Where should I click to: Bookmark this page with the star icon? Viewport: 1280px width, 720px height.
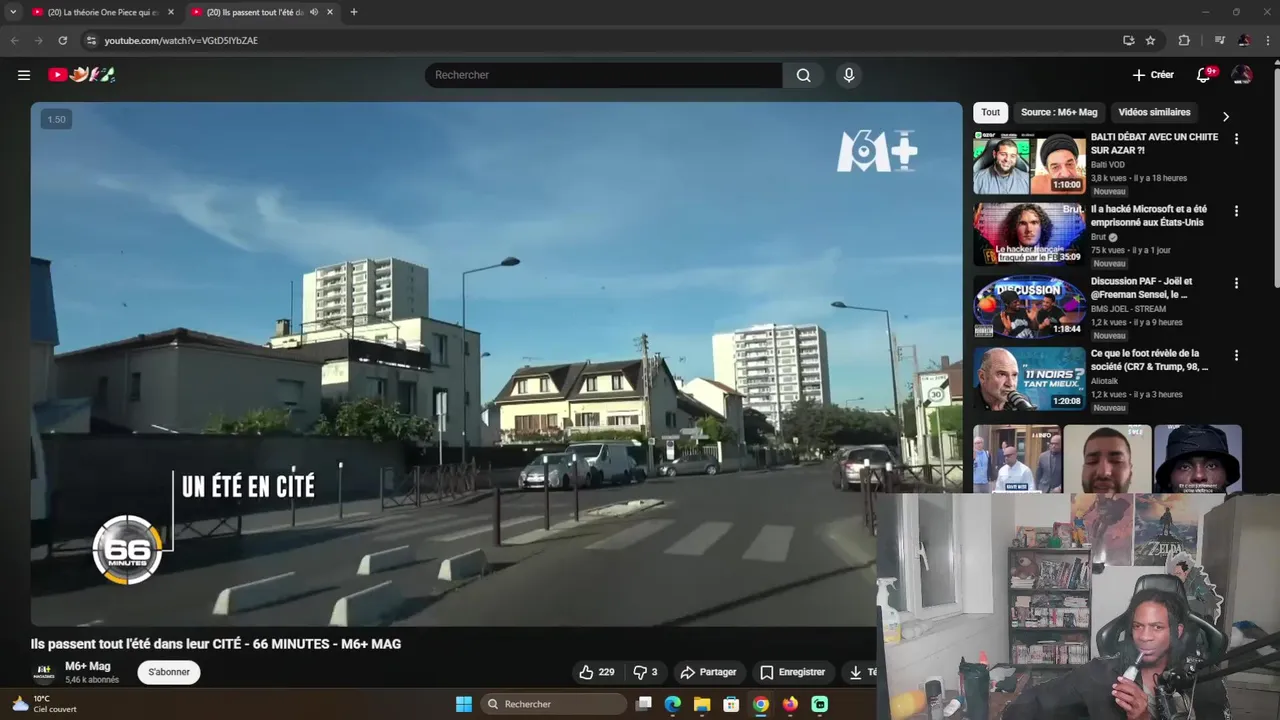(1150, 40)
